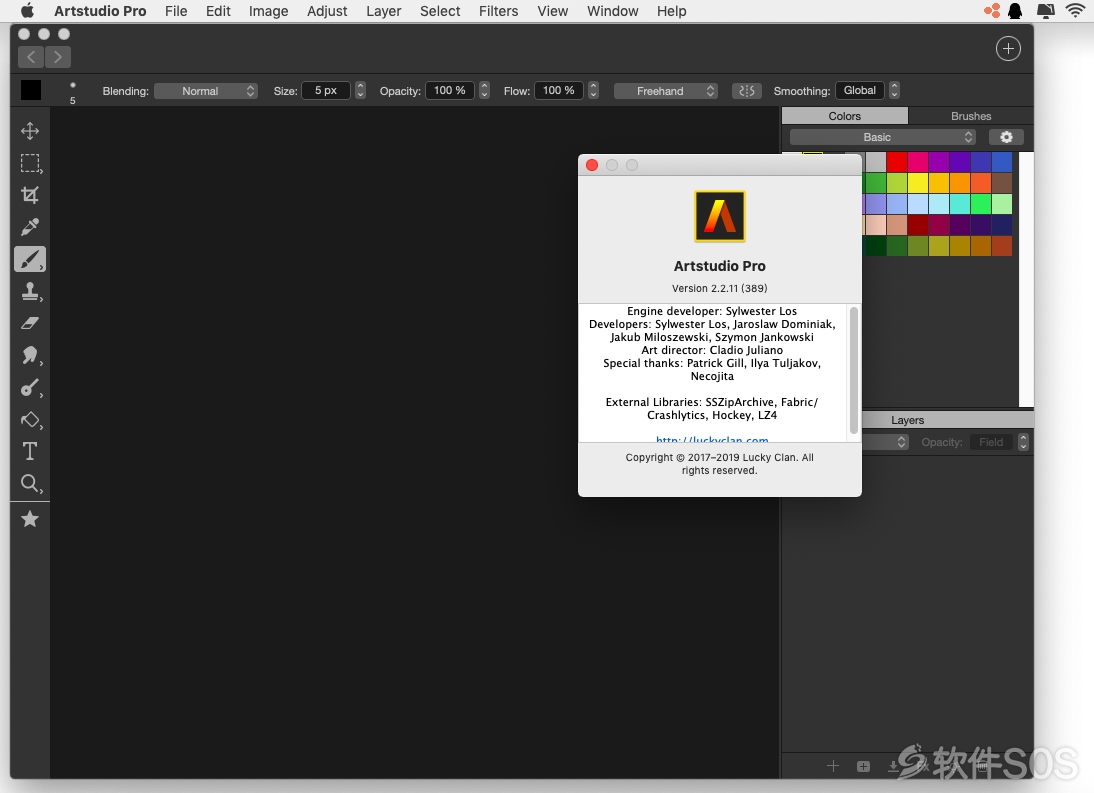Open the Layer menu
This screenshot has height=793, width=1094.
383,10
